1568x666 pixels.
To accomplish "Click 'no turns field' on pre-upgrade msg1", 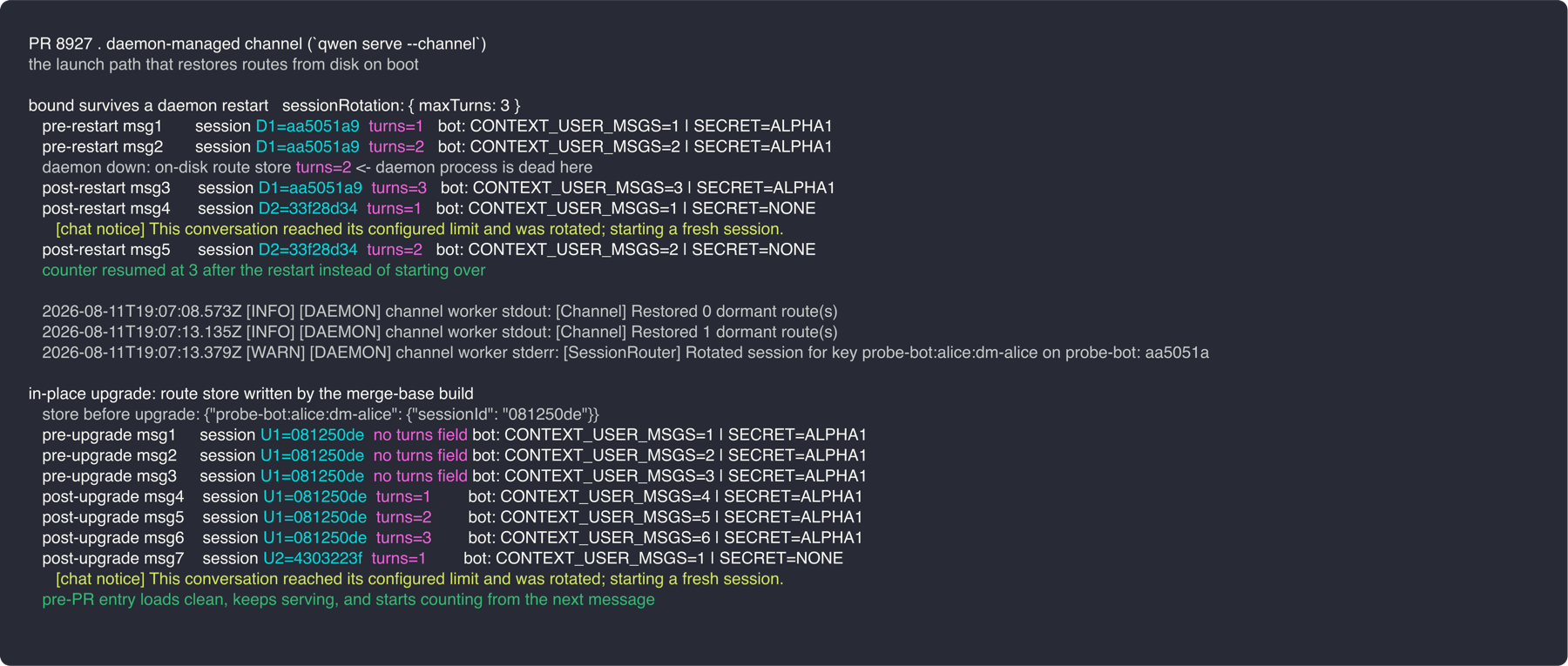I will click(x=420, y=434).
